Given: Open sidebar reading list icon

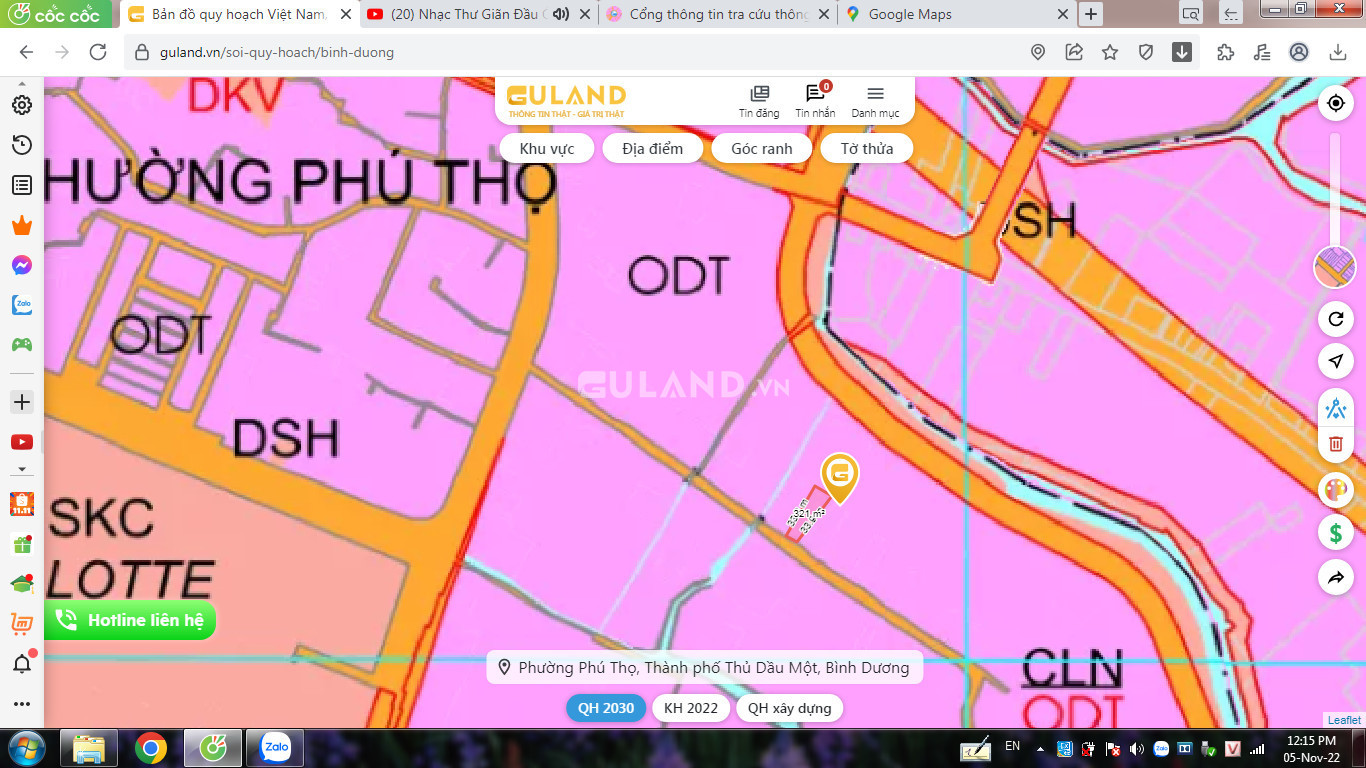Looking at the screenshot, I should [21, 185].
